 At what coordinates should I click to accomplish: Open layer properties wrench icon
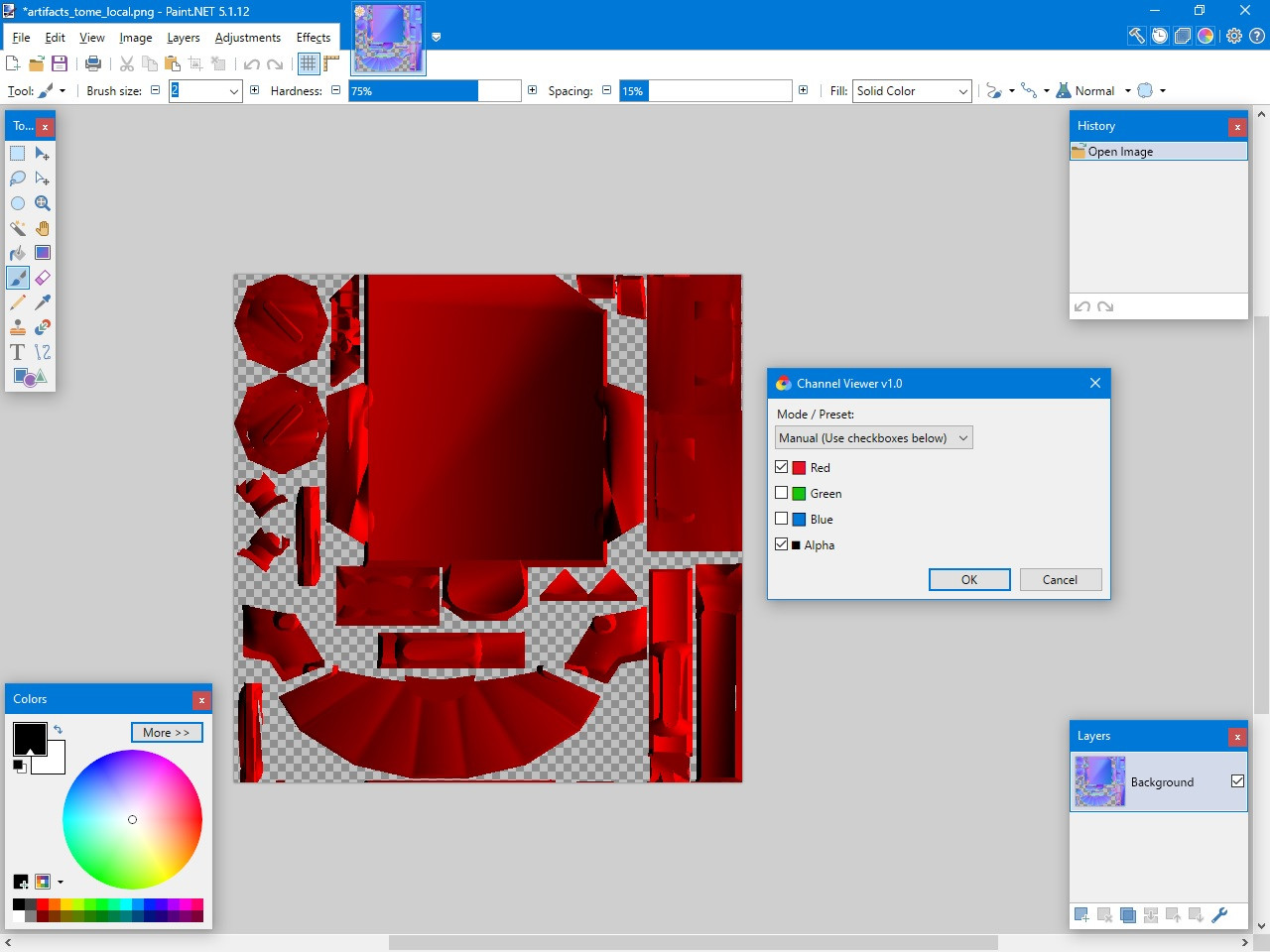tap(1219, 915)
